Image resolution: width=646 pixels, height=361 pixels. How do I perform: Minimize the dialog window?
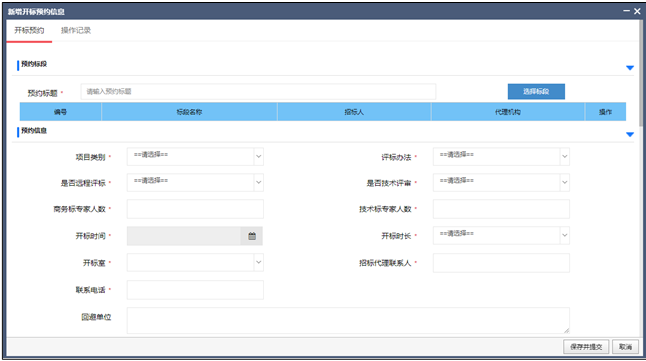[626, 11]
